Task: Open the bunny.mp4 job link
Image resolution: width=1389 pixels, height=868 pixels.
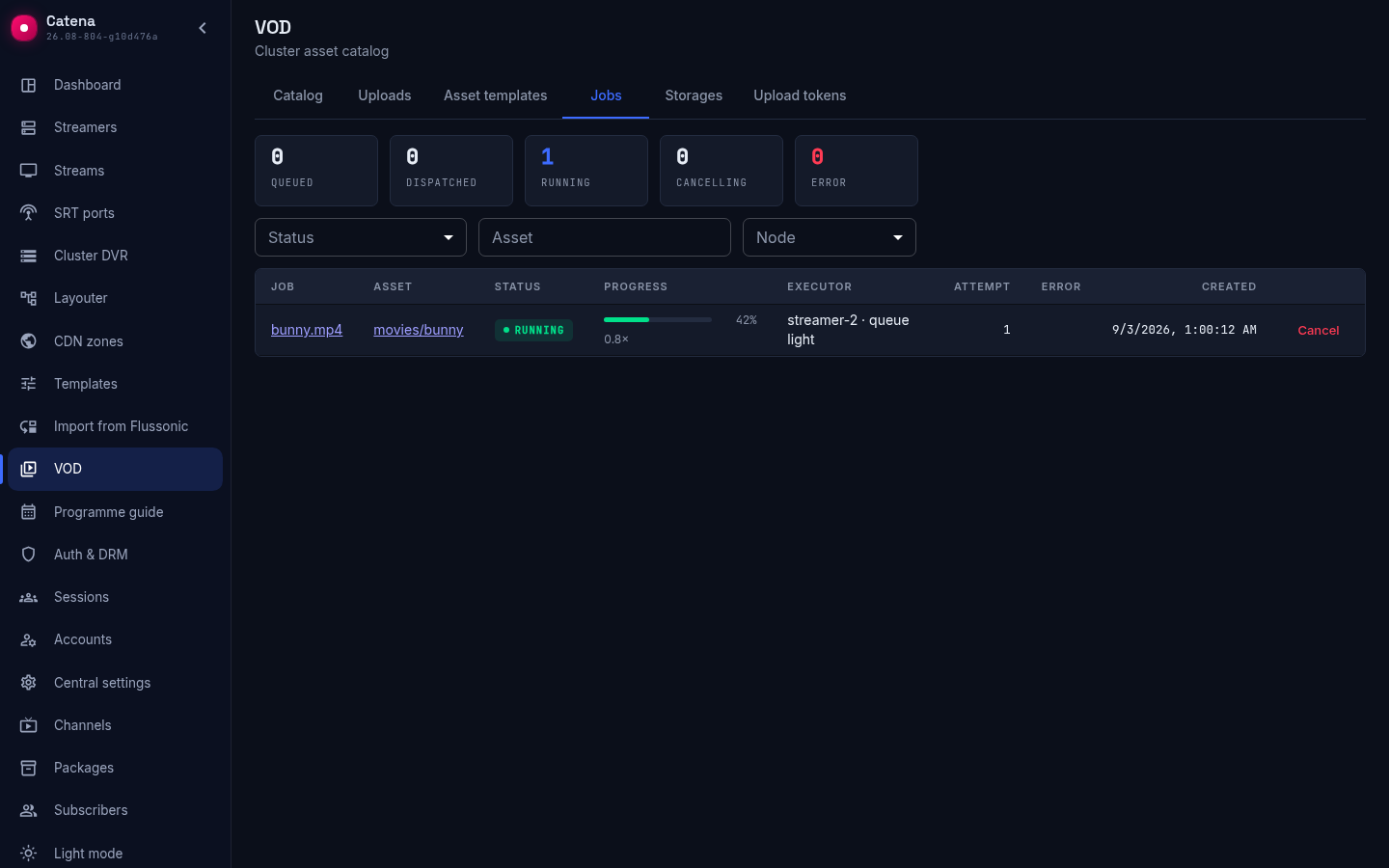Action: (x=307, y=330)
